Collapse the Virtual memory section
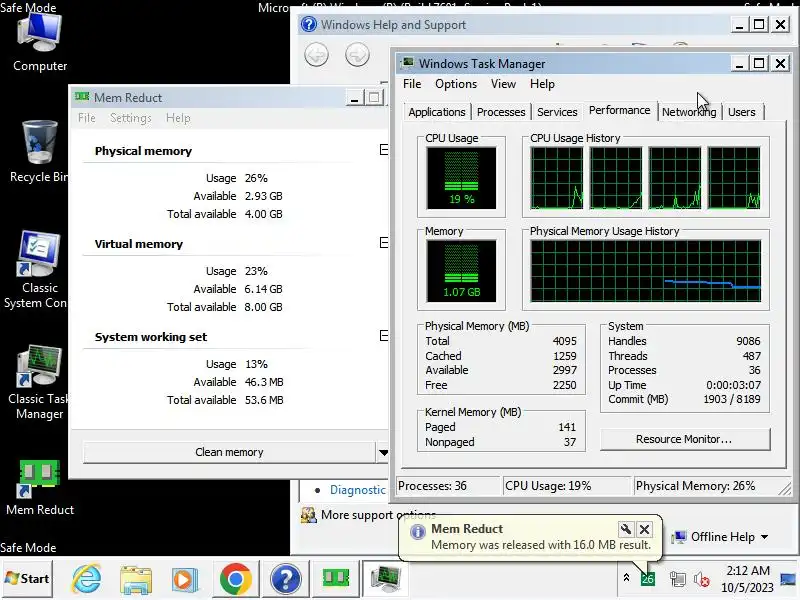800x600 pixels. [x=384, y=242]
